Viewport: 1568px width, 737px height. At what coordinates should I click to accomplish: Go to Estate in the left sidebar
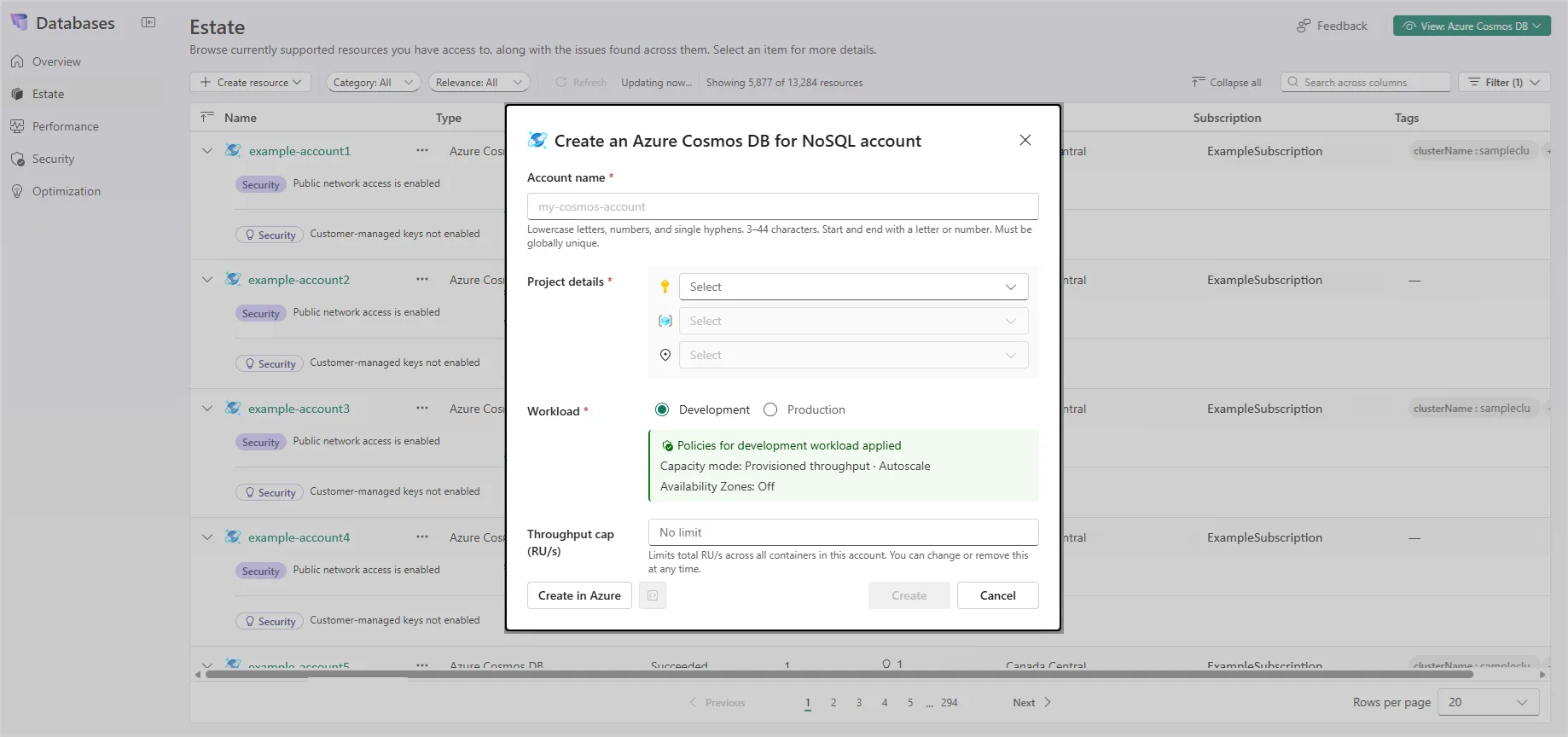[48, 94]
